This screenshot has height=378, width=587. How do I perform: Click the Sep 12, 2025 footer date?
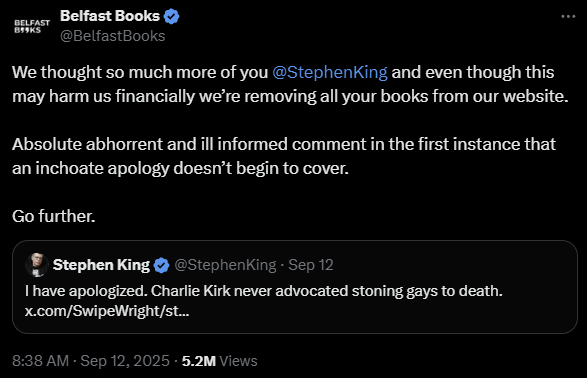tap(125, 361)
